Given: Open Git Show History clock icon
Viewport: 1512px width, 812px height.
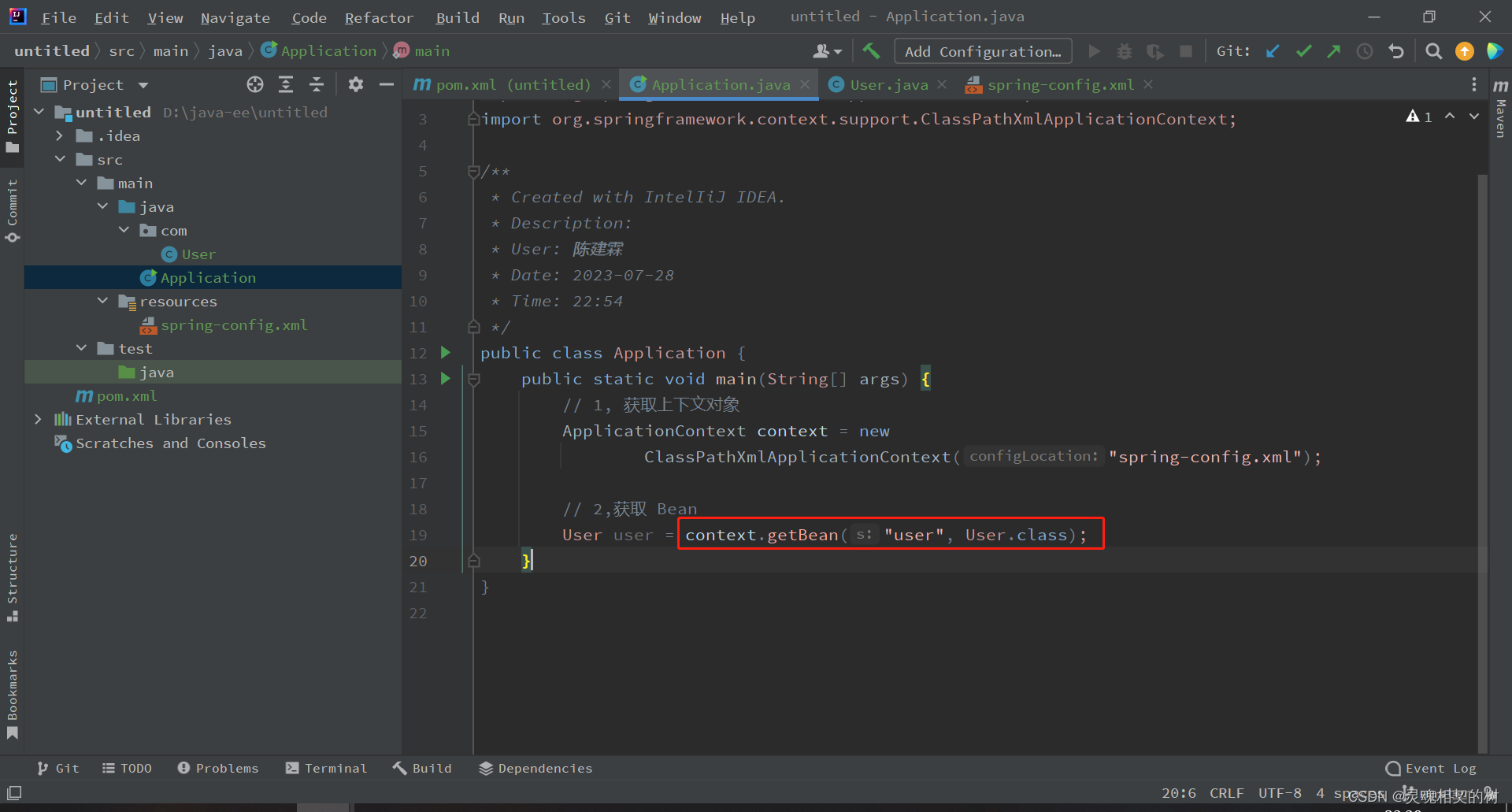Looking at the screenshot, I should tap(1365, 51).
